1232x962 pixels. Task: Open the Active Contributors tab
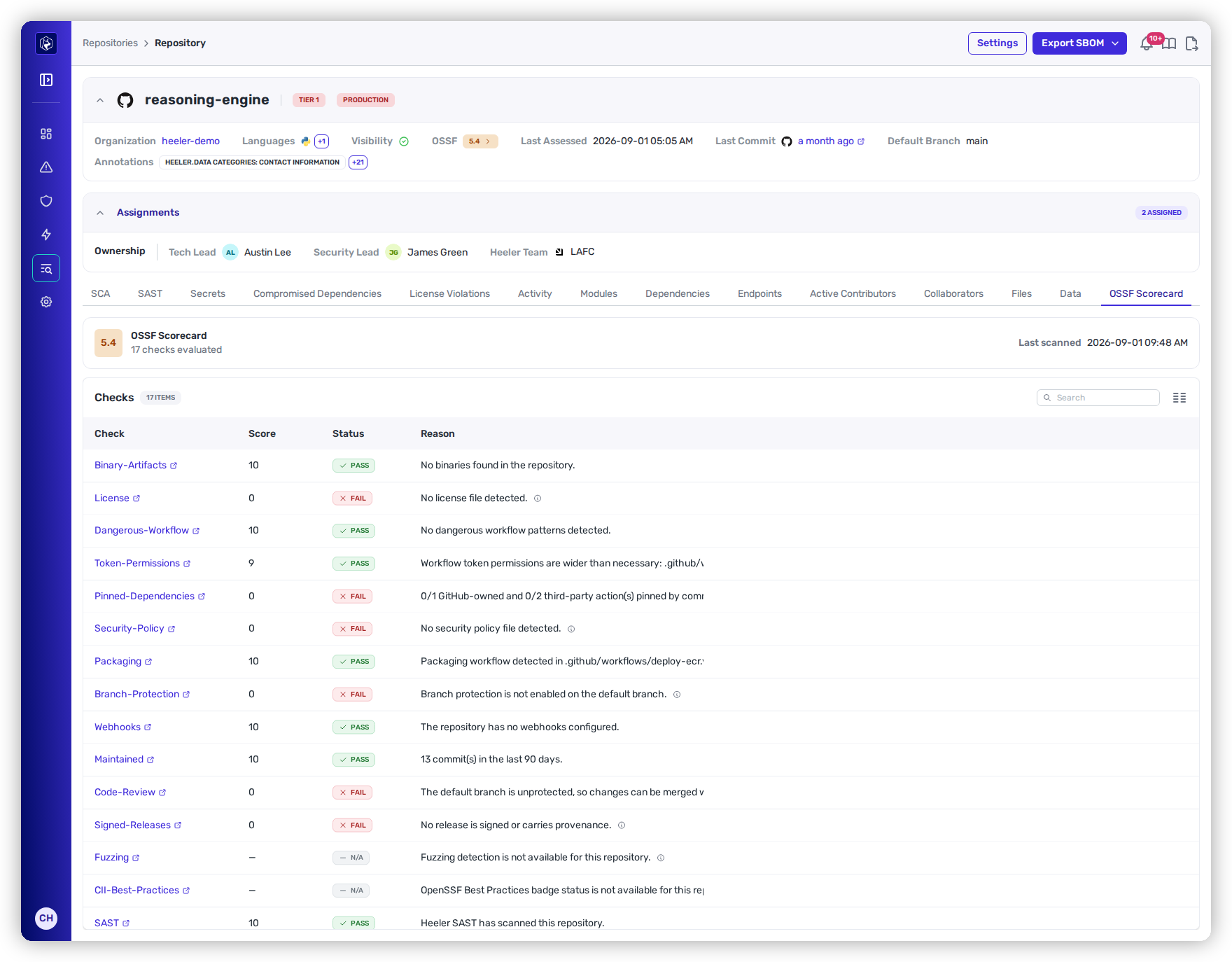tap(853, 293)
